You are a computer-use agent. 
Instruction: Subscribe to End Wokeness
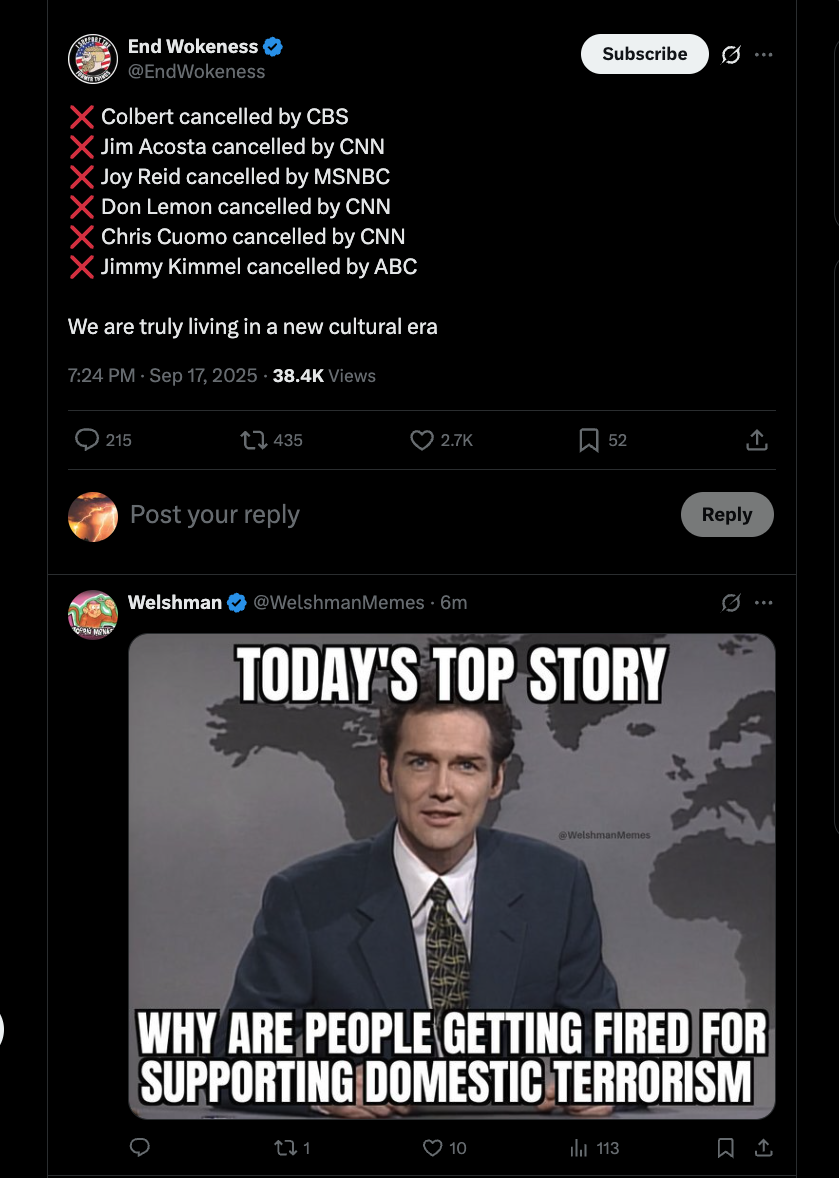tap(644, 54)
